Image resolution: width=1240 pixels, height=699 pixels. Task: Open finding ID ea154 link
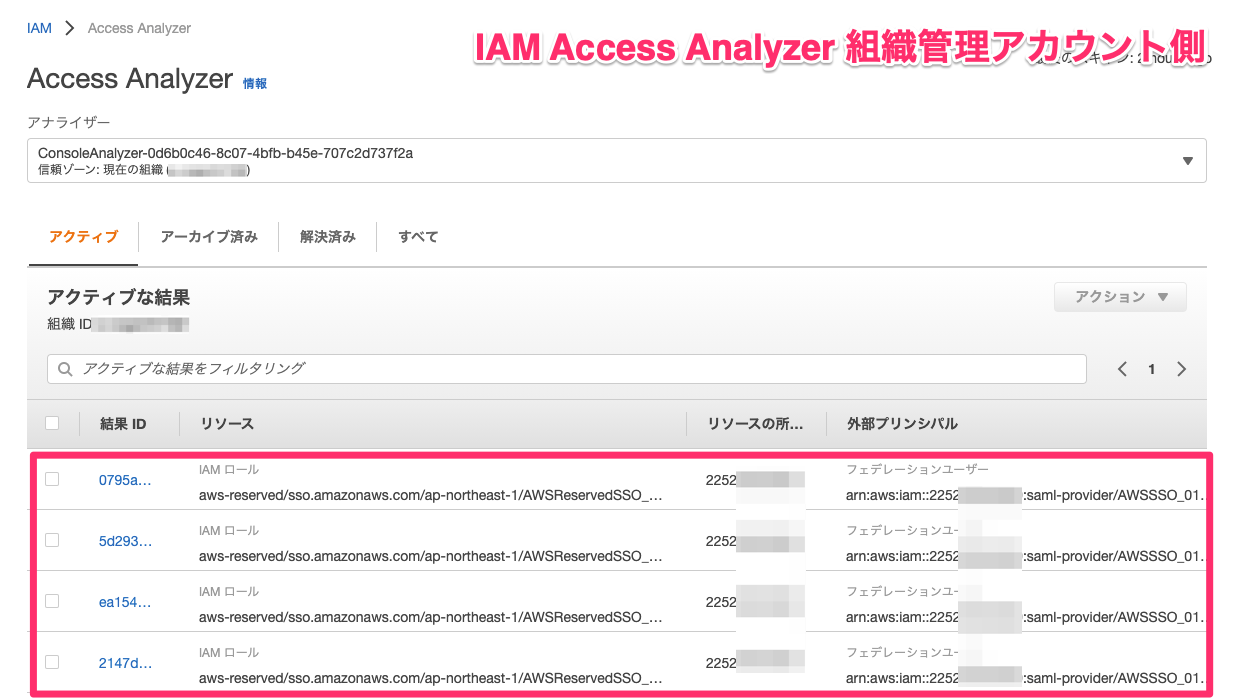point(125,602)
